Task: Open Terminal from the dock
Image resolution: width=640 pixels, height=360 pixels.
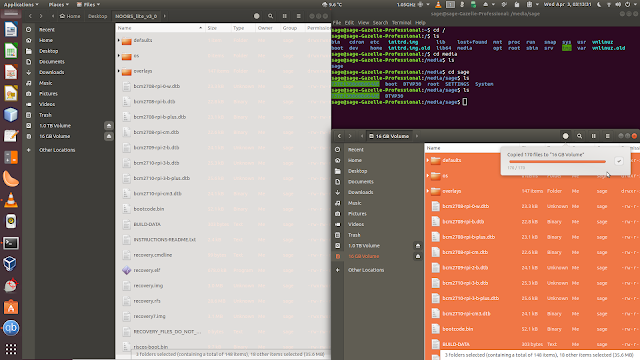Action: (11, 243)
